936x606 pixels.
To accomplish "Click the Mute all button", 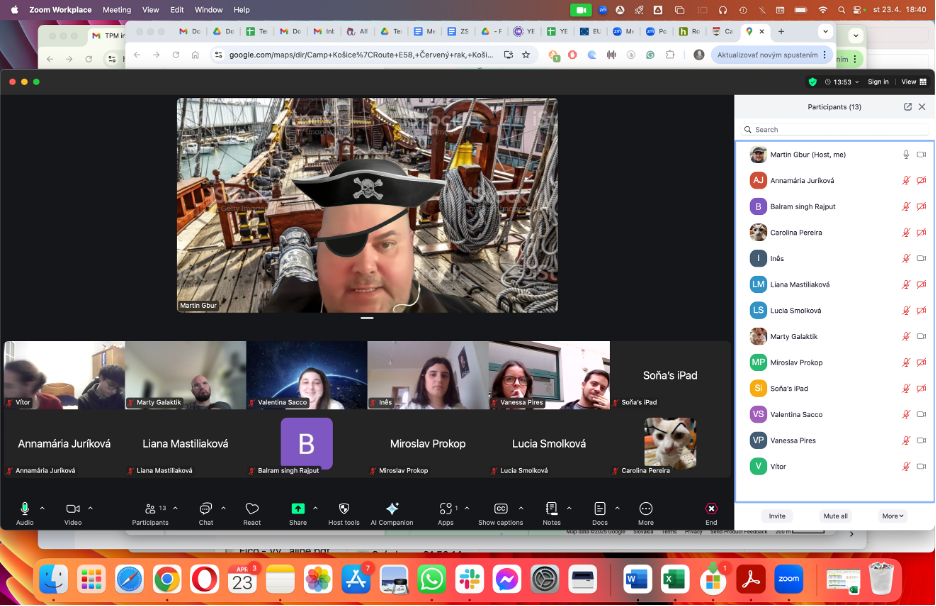I will click(x=835, y=516).
